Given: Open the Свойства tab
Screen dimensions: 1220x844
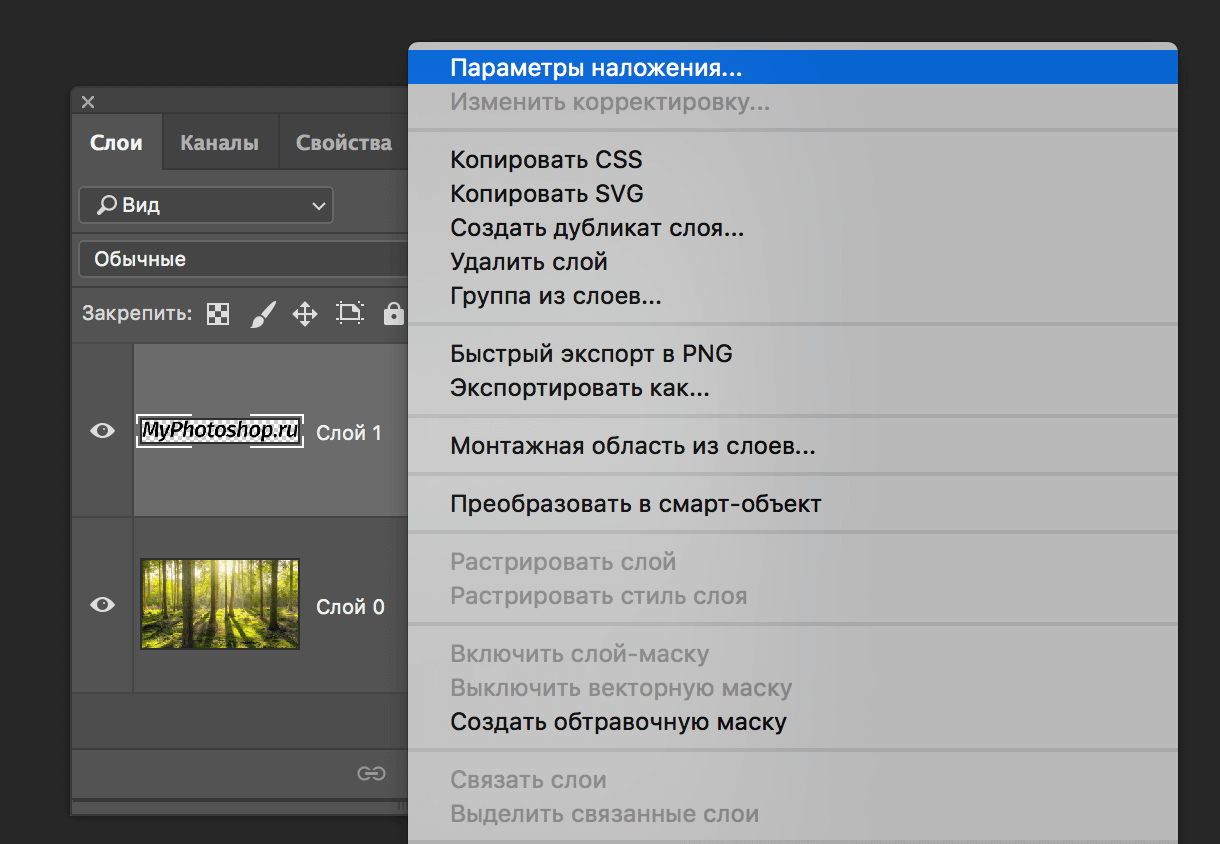Looking at the screenshot, I should tap(343, 143).
